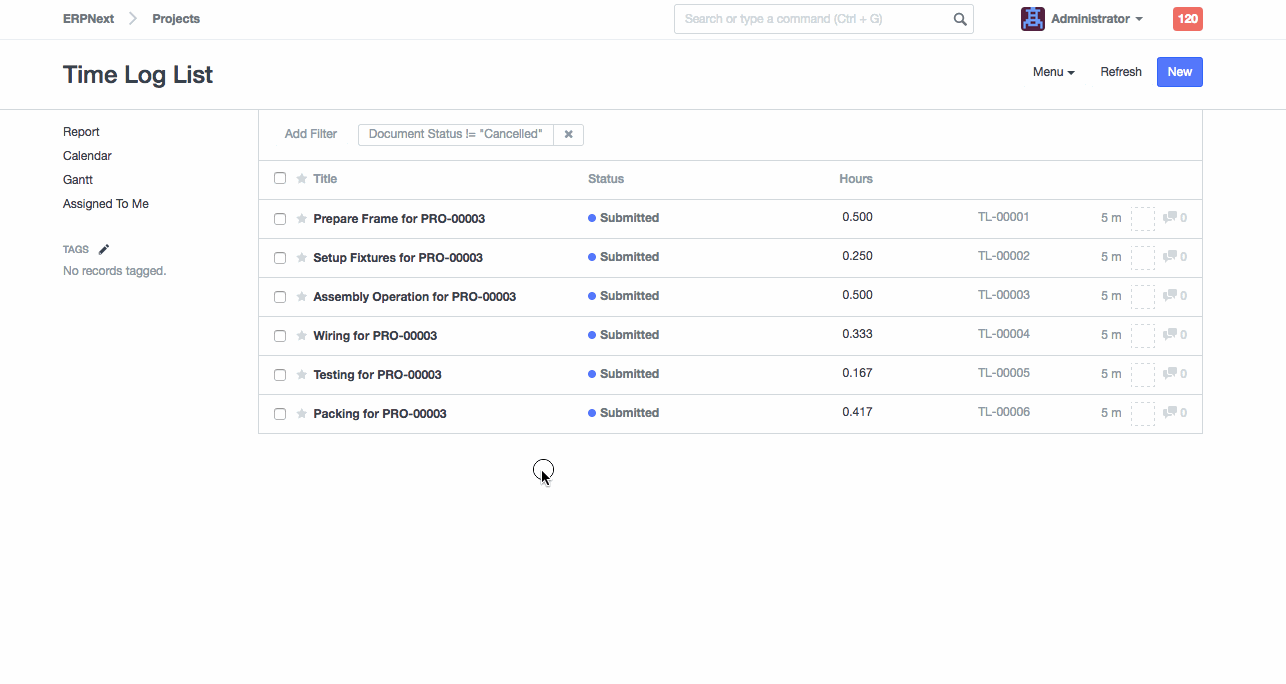Open the 120 notifications badge
1286x684 pixels.
(1187, 19)
